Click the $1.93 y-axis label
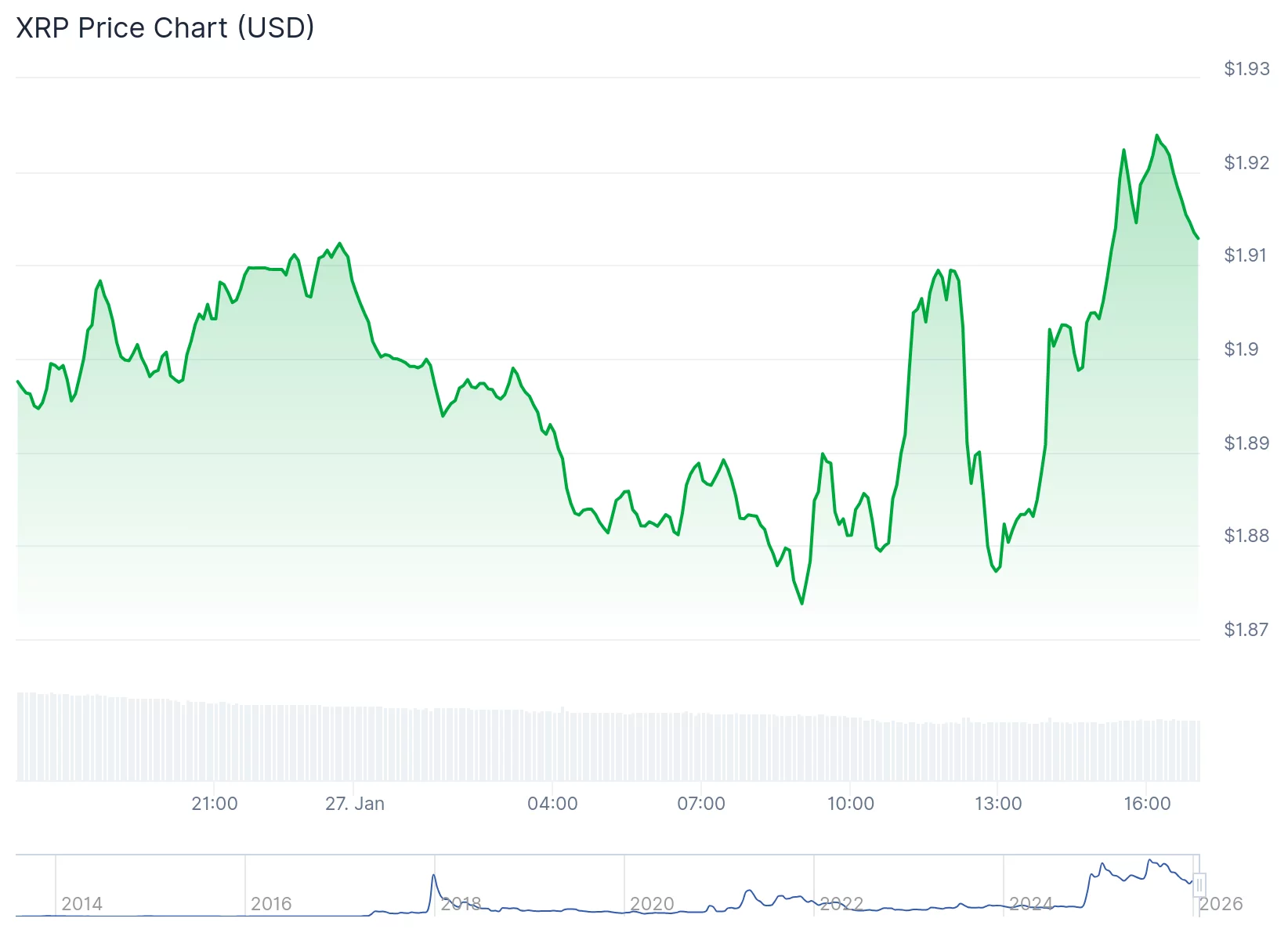The width and height of the screenshot is (1288, 940). 1246,69
